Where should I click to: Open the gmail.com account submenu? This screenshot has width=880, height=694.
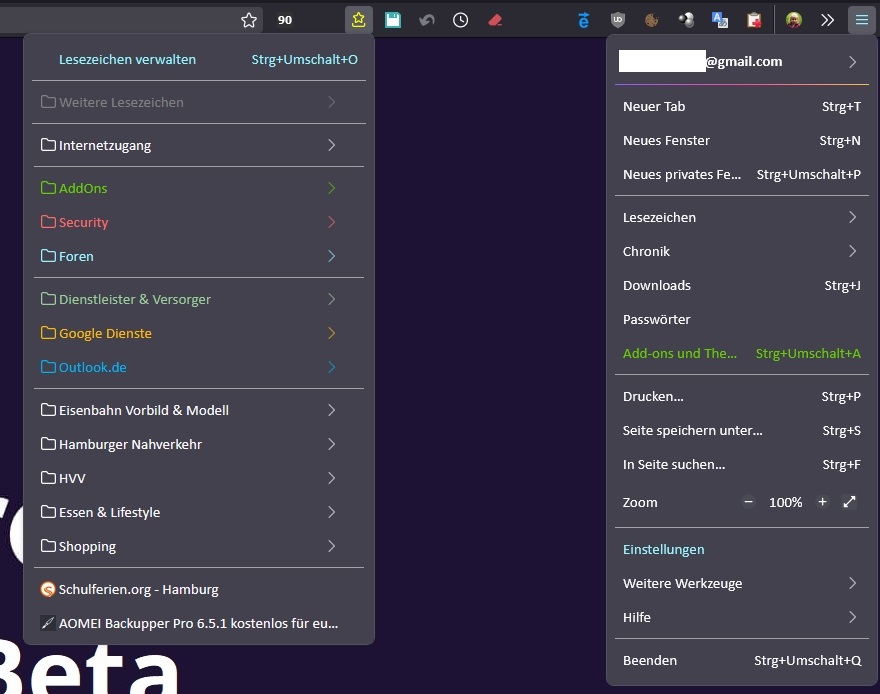(x=741, y=61)
